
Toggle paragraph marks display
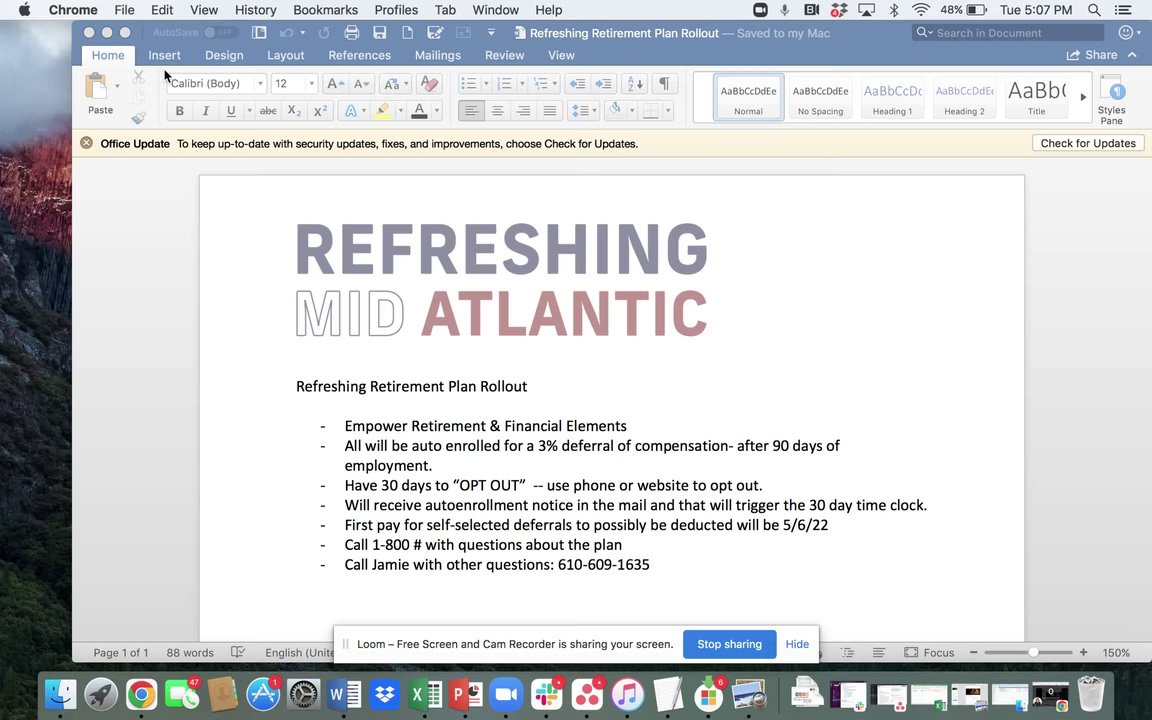click(664, 84)
